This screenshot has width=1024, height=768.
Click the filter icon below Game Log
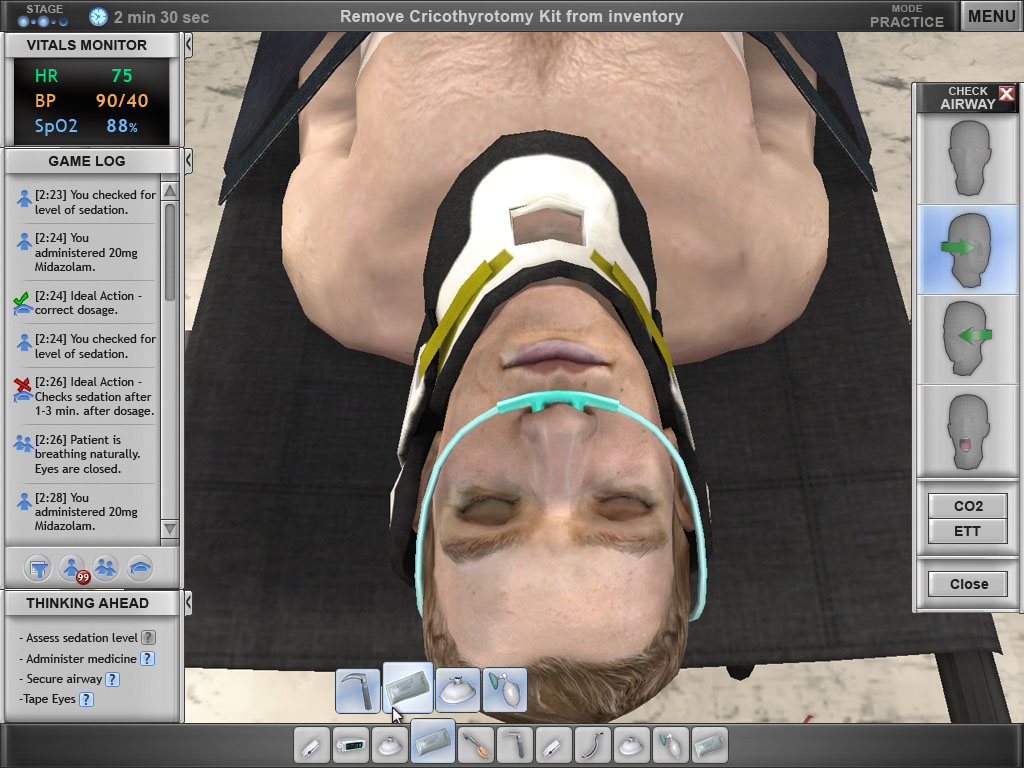[x=39, y=568]
